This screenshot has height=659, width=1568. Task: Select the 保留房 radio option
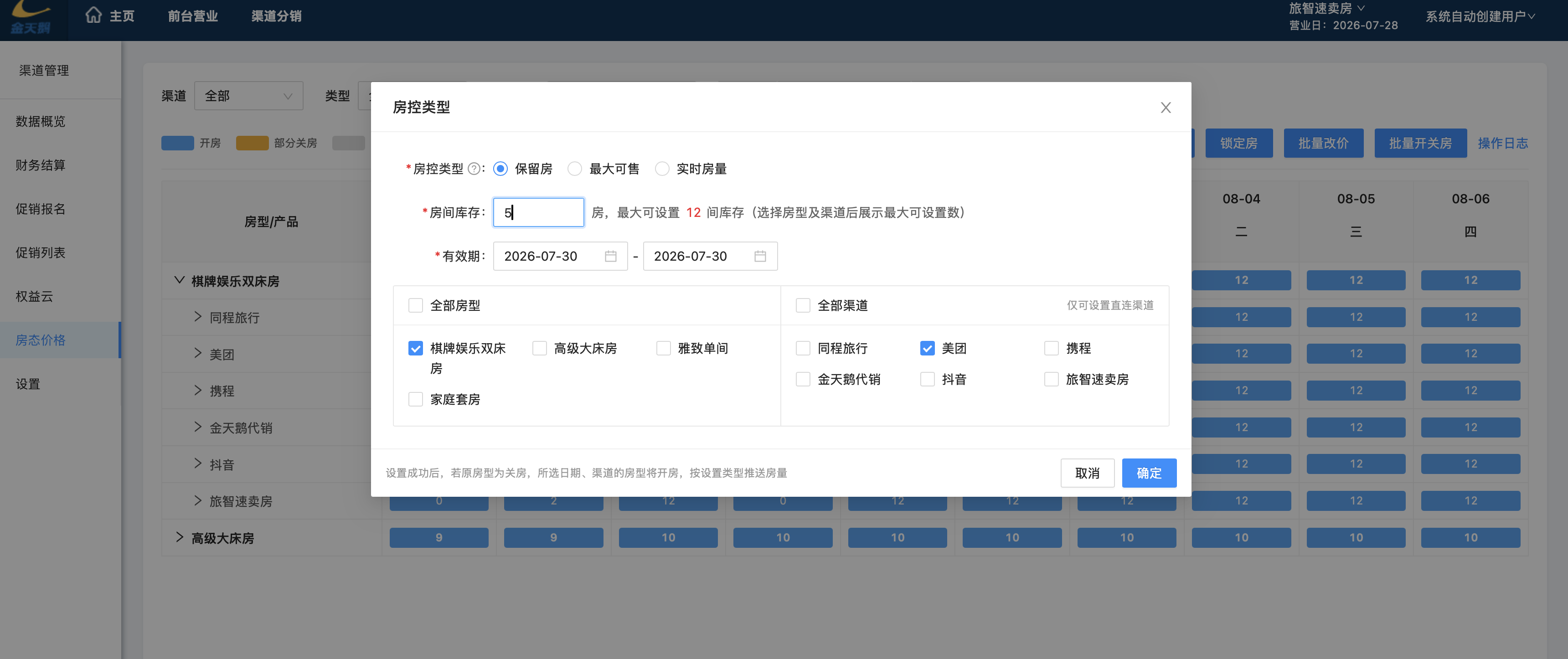500,169
